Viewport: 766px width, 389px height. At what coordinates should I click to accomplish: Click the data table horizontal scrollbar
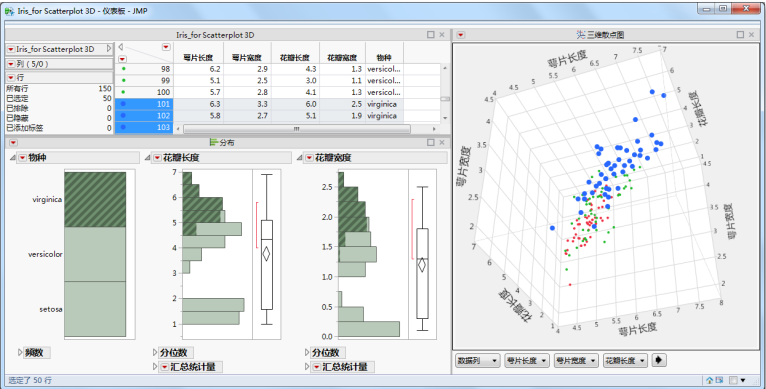(297, 129)
